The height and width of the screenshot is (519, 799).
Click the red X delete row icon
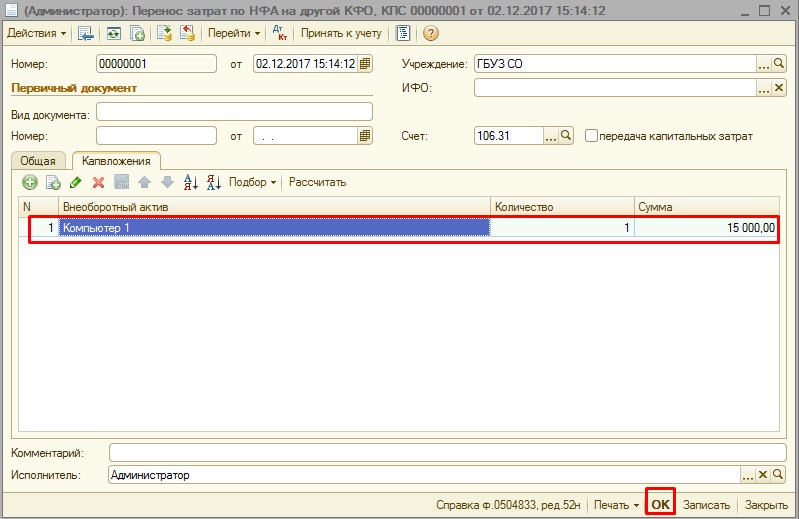[x=98, y=182]
